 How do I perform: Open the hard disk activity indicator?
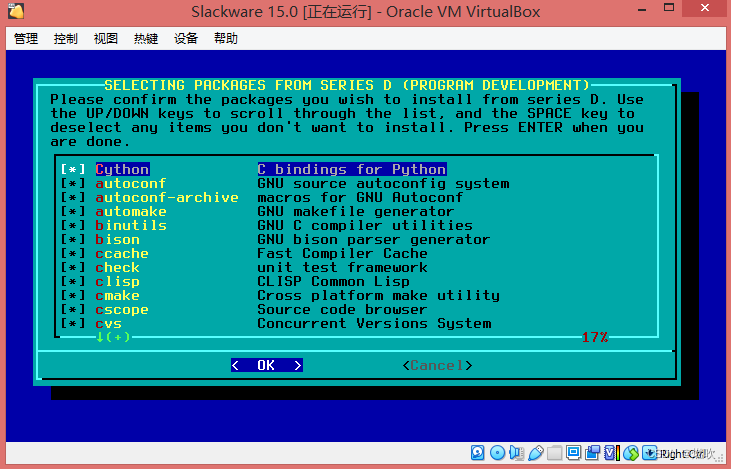(477, 452)
